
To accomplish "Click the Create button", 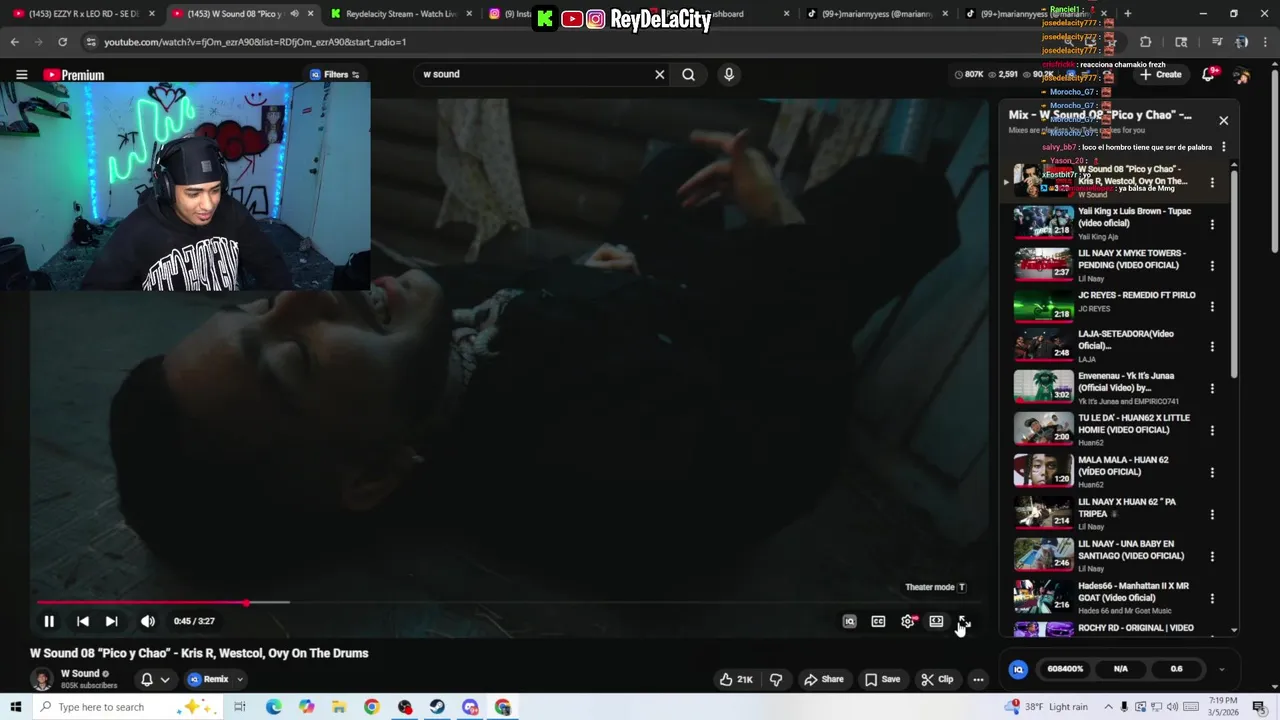I will (x=1160, y=74).
